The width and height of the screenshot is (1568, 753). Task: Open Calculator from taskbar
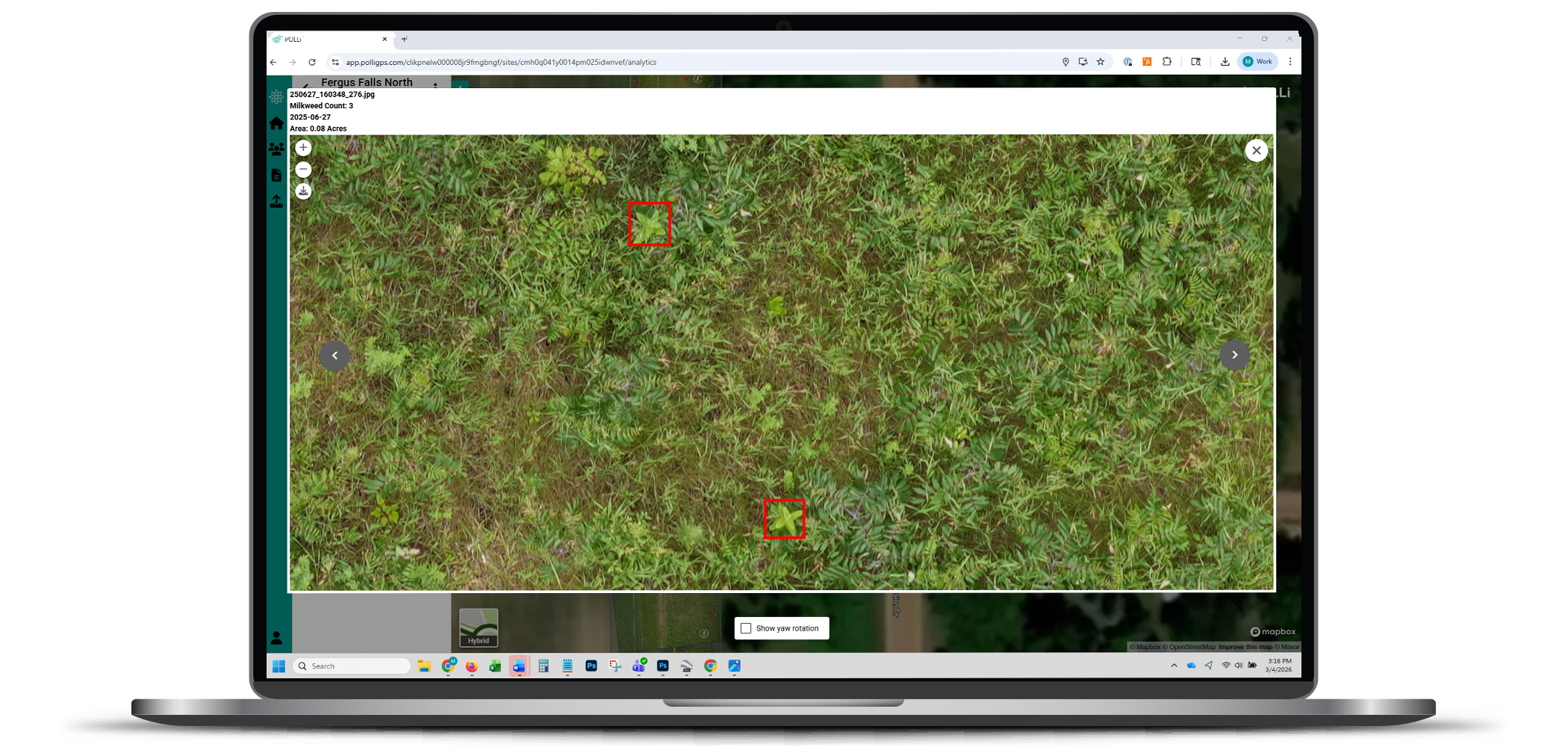click(x=544, y=666)
